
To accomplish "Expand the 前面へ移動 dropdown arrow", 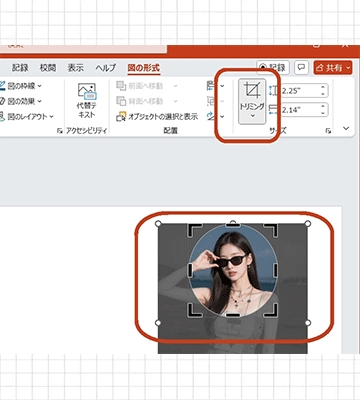I will [175, 86].
